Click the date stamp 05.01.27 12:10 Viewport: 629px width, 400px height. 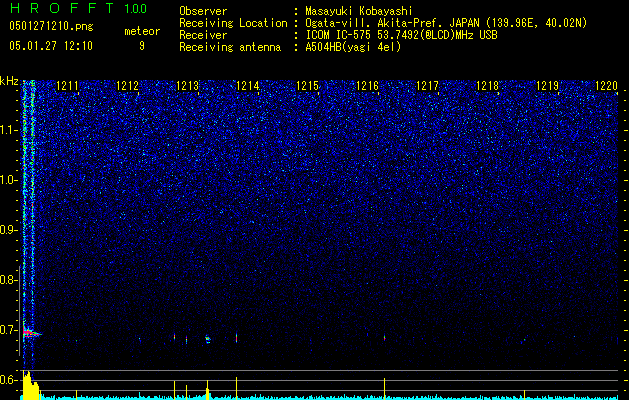51,46
